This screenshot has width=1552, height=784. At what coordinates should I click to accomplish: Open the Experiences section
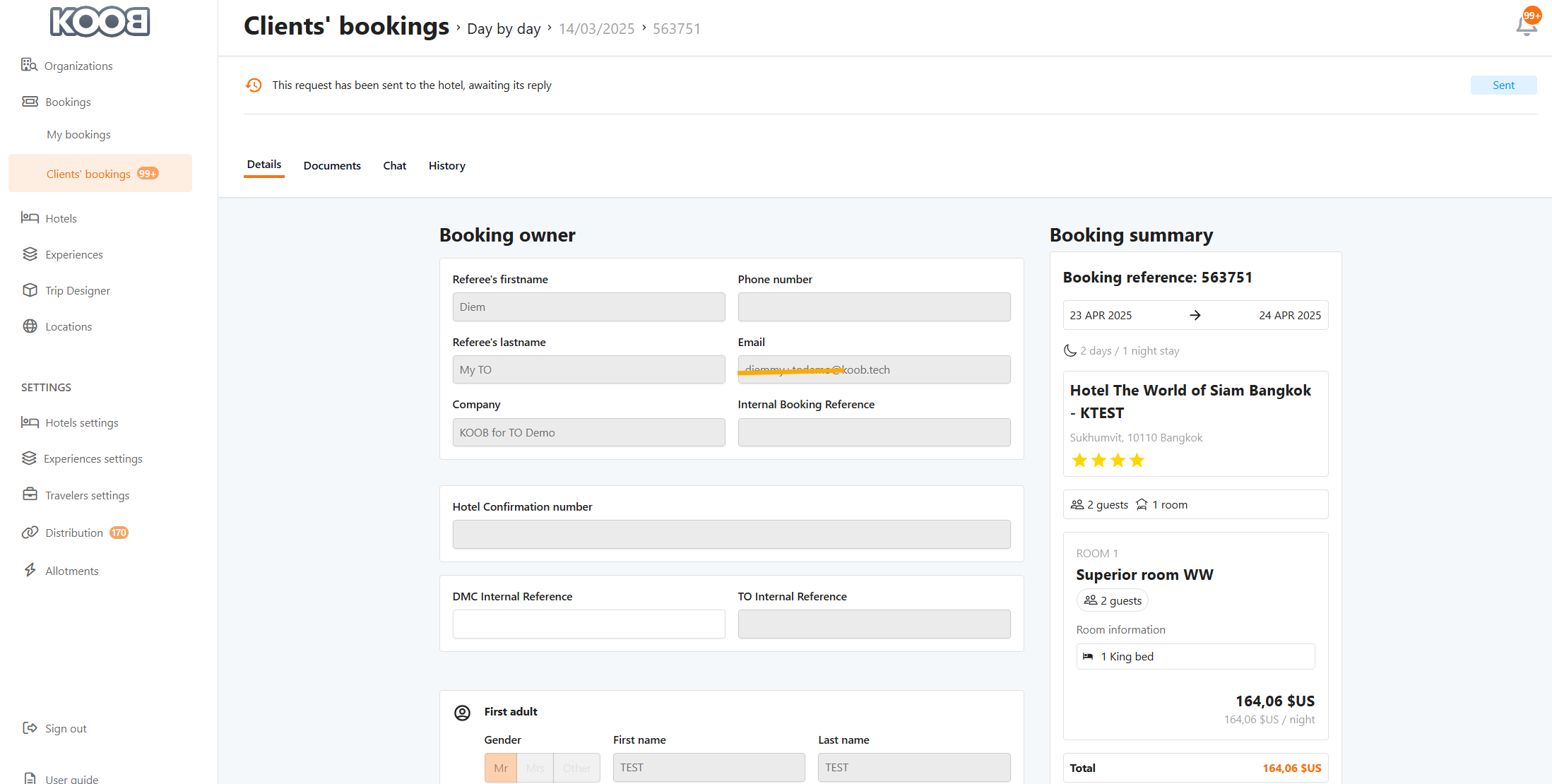coord(73,254)
